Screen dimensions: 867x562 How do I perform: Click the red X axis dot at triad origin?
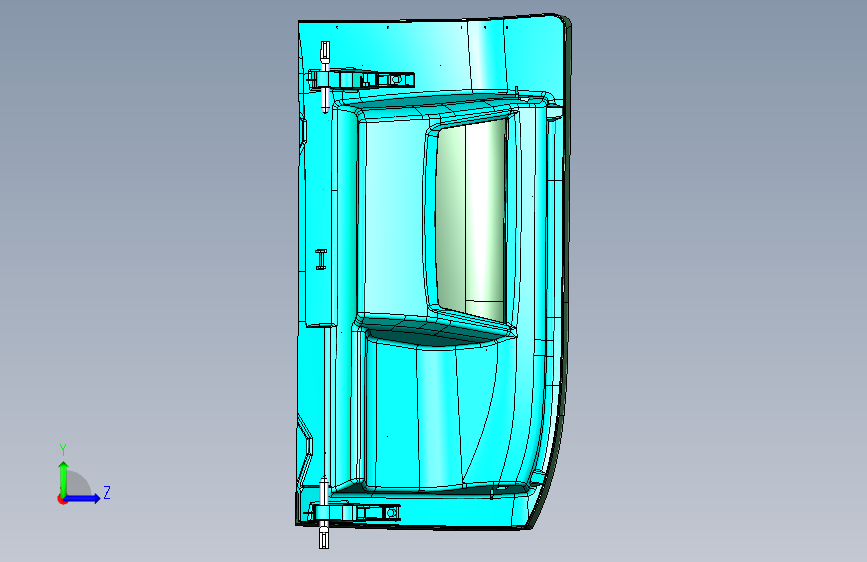click(62, 500)
